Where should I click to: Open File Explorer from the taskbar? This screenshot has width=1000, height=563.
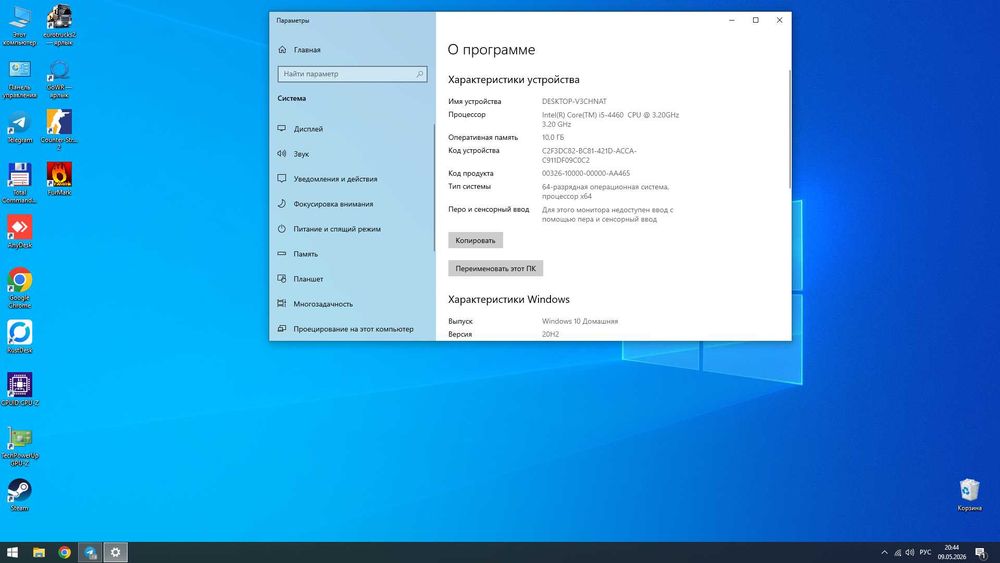(x=39, y=552)
